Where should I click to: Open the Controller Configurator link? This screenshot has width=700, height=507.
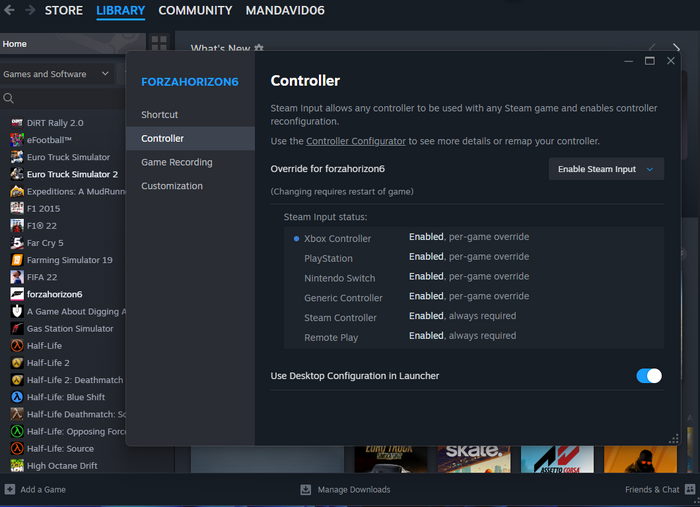356,141
